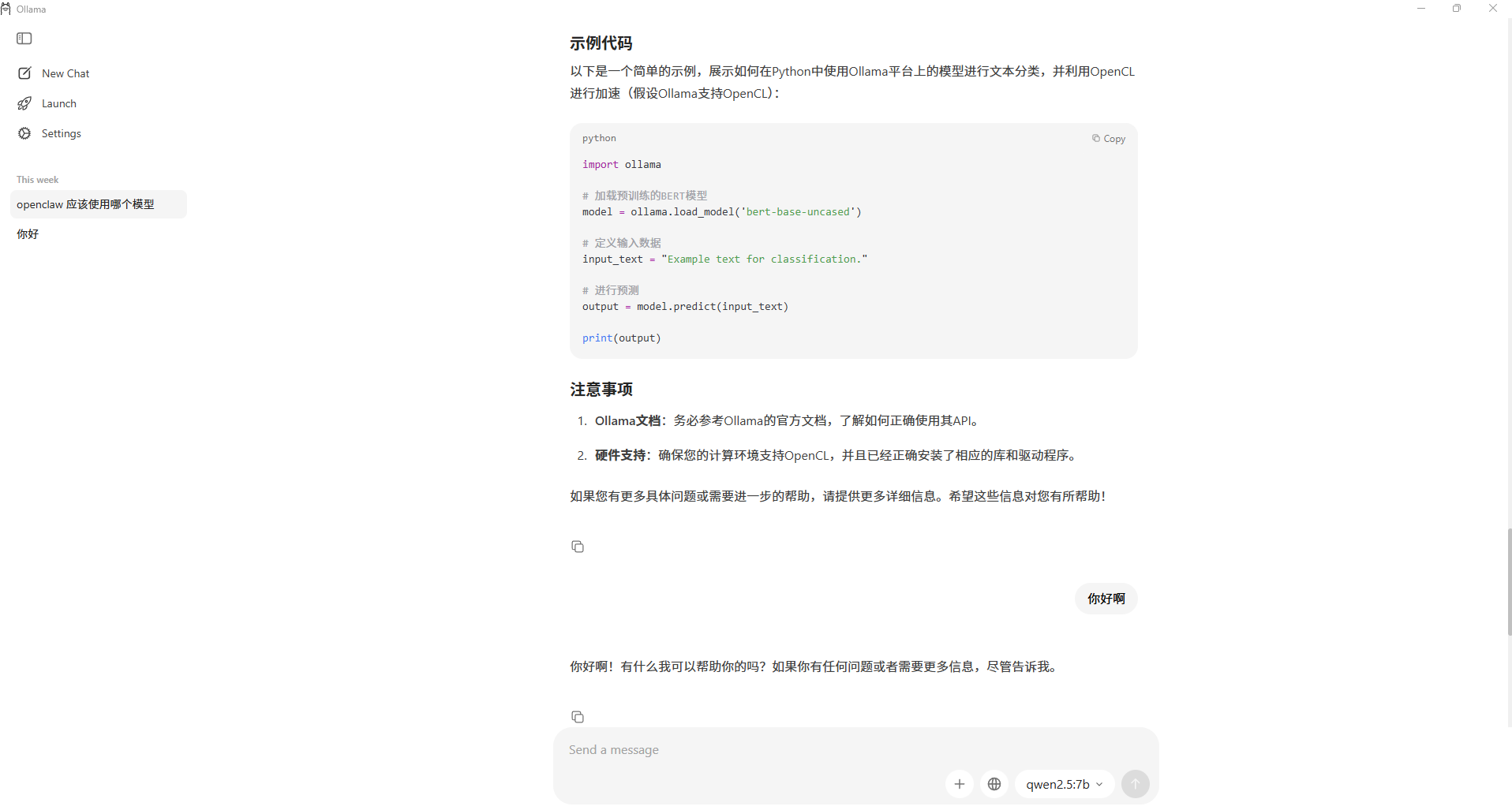Click the 'python' code language label
Screen dimensions: 1512x810
click(x=599, y=138)
